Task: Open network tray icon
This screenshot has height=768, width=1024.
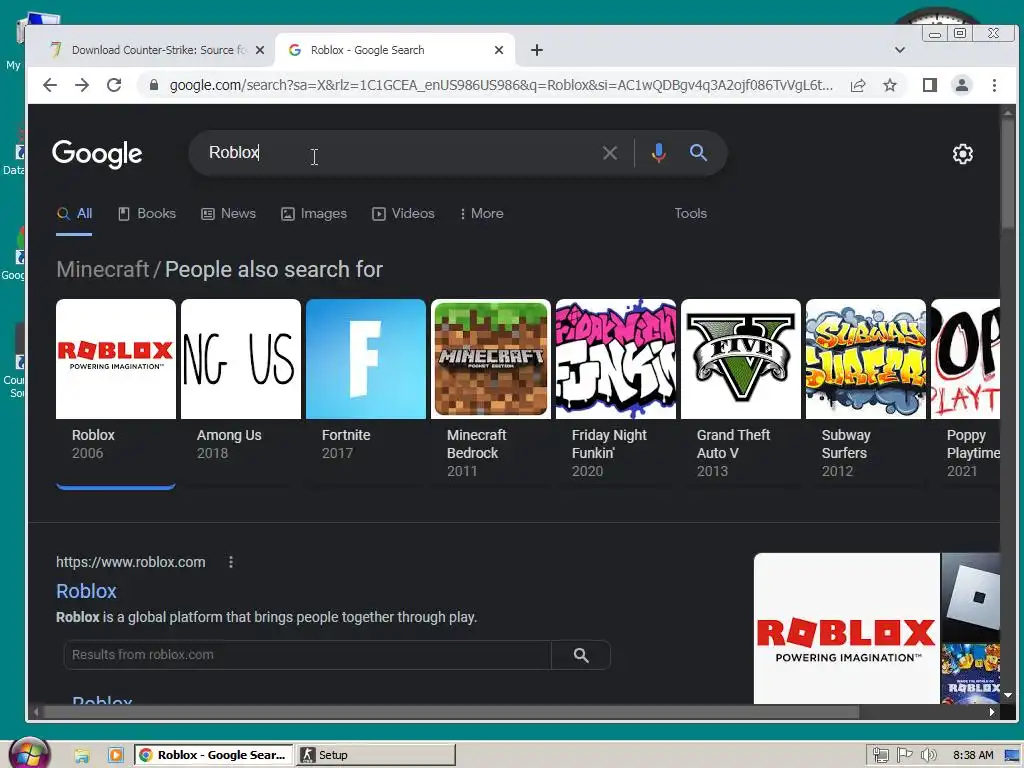Action: tap(880, 756)
